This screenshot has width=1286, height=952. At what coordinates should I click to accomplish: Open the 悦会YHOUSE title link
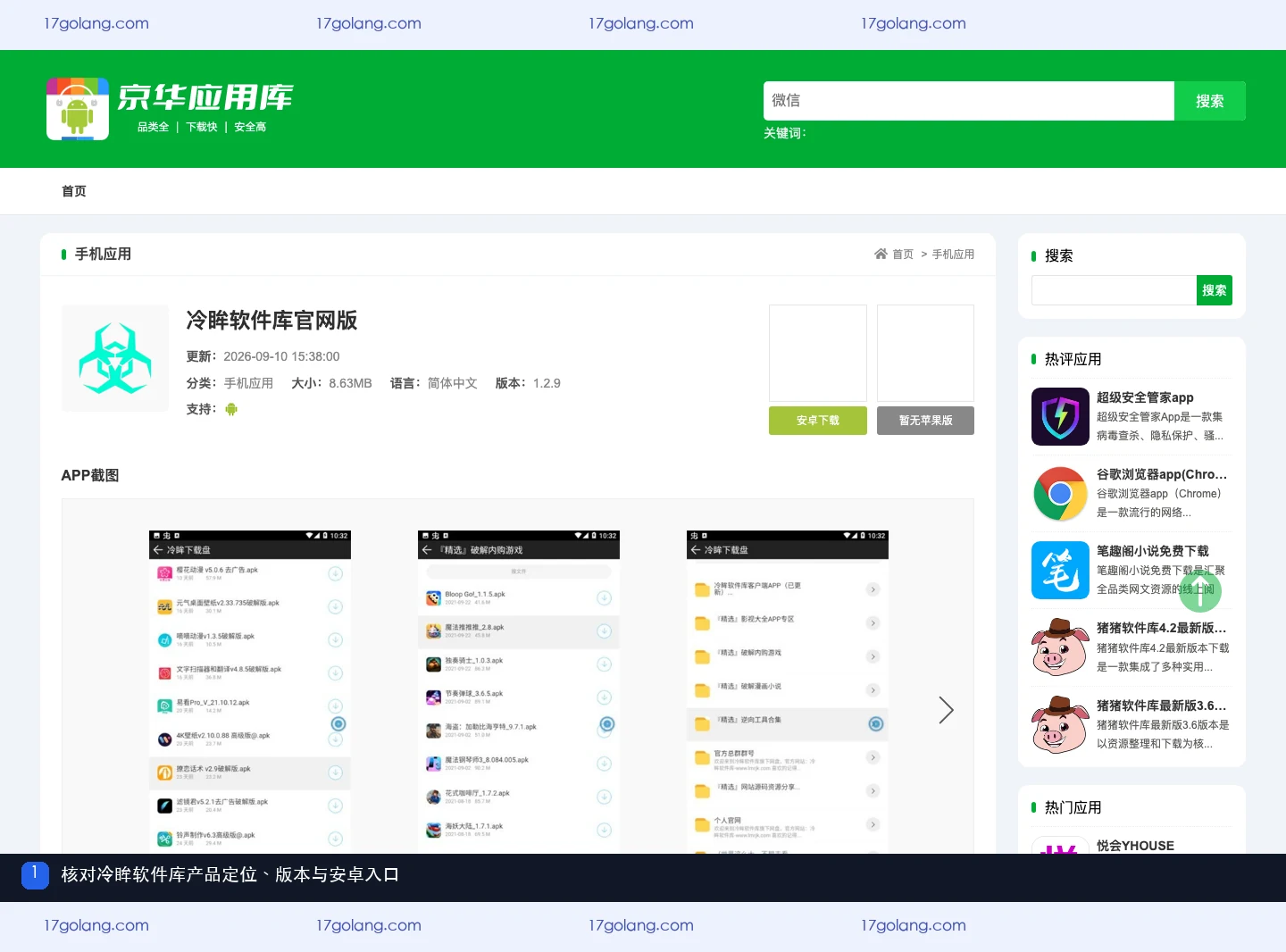[1135, 846]
